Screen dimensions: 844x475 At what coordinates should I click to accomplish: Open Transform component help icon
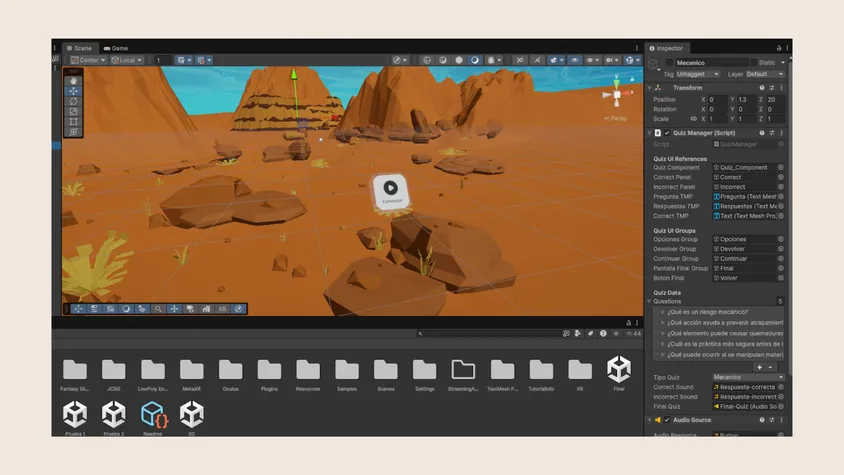[x=762, y=88]
